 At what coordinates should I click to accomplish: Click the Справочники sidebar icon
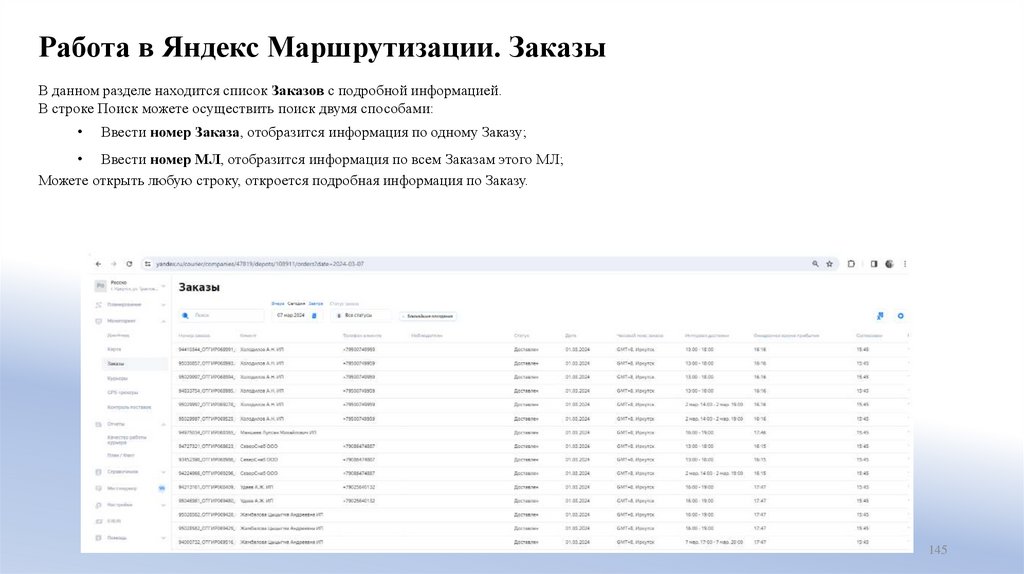tap(99, 471)
